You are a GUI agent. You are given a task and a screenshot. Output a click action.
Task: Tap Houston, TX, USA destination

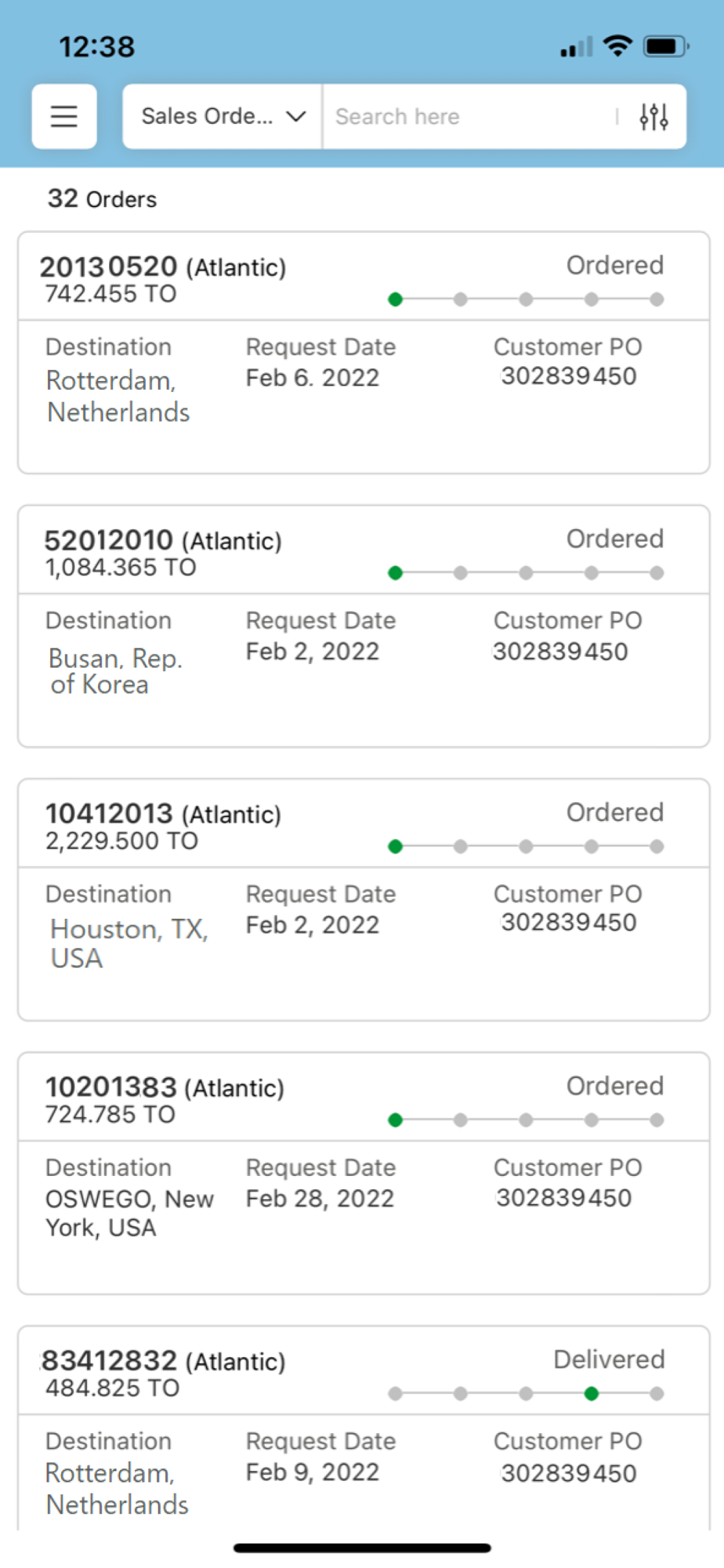(129, 943)
